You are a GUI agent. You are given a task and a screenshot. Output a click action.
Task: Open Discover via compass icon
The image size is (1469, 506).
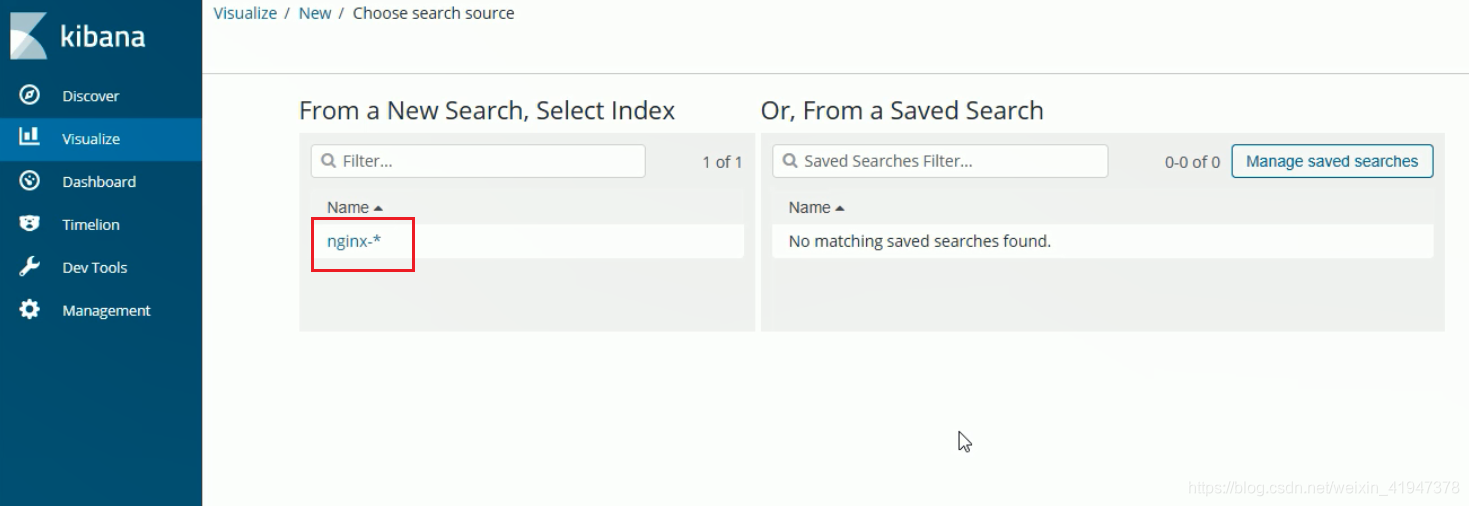click(30, 95)
